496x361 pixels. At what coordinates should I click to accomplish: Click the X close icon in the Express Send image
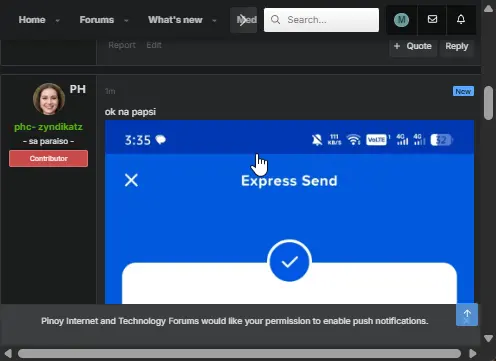click(x=131, y=180)
